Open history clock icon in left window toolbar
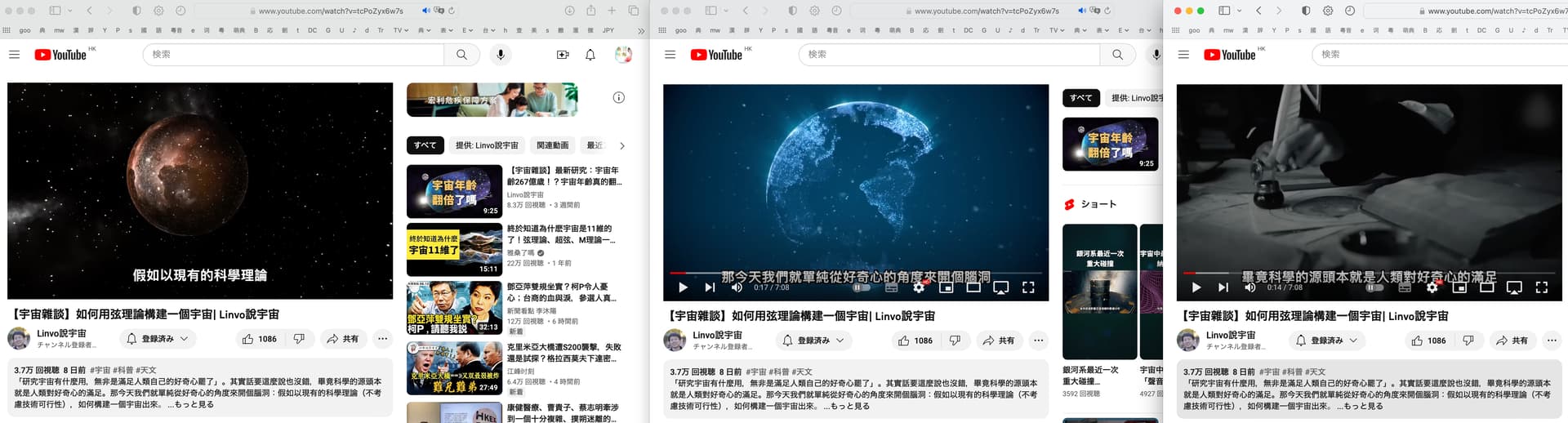1568x423 pixels. (x=180, y=11)
